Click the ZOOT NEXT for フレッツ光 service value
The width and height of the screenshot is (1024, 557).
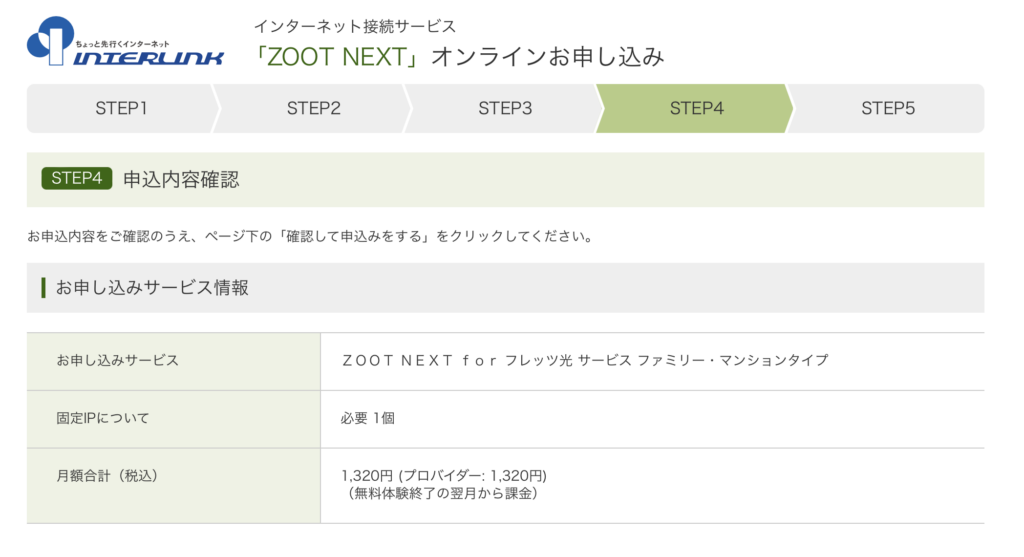(585, 360)
